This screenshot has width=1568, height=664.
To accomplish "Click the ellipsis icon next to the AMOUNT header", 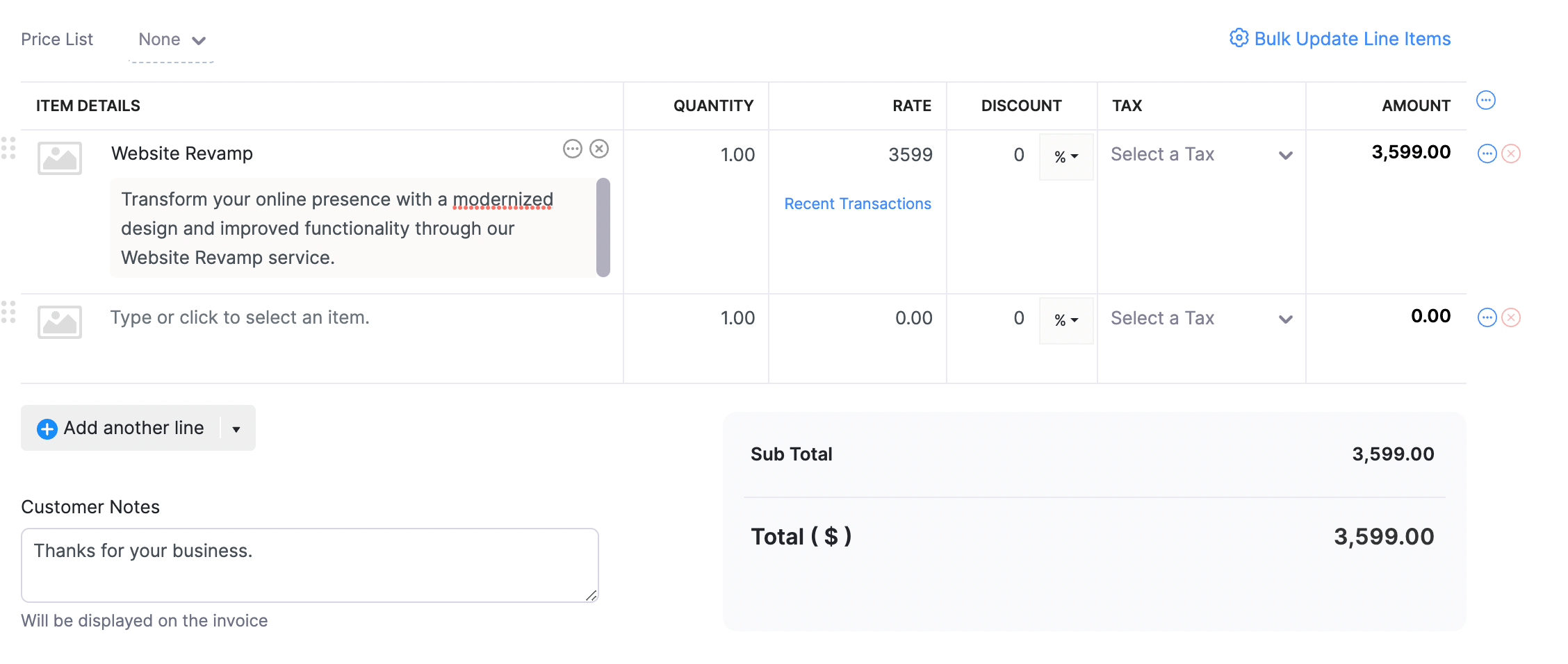I will [1486, 100].
